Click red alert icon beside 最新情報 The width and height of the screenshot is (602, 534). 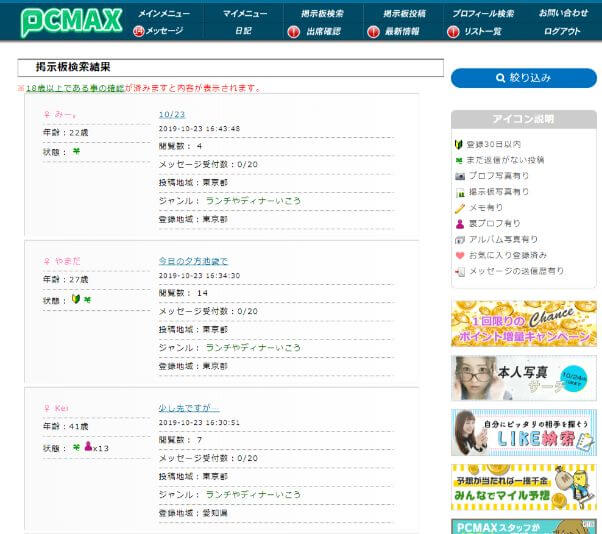pyautogui.click(x=373, y=32)
